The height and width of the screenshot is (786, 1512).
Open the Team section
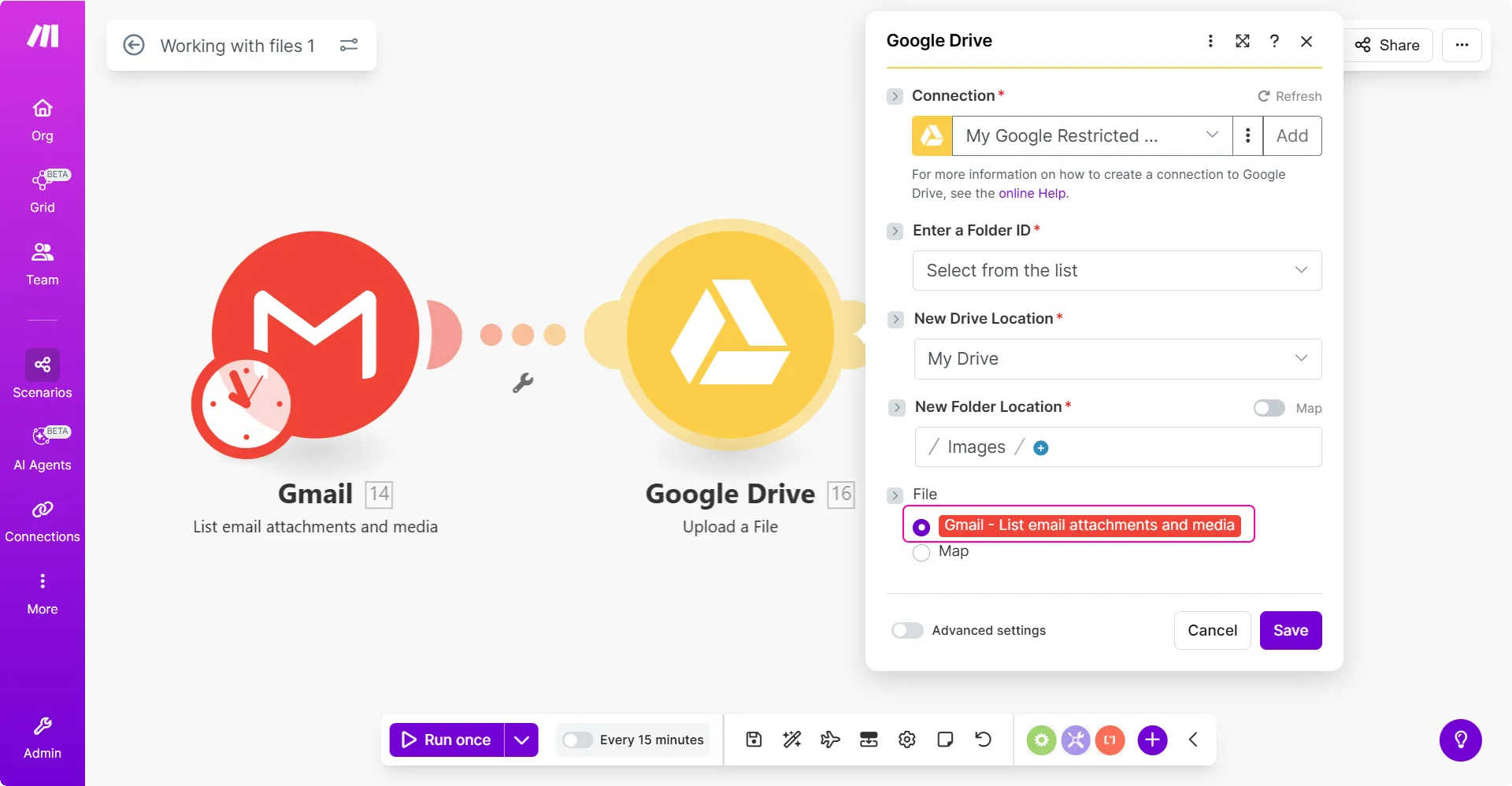coord(43,264)
